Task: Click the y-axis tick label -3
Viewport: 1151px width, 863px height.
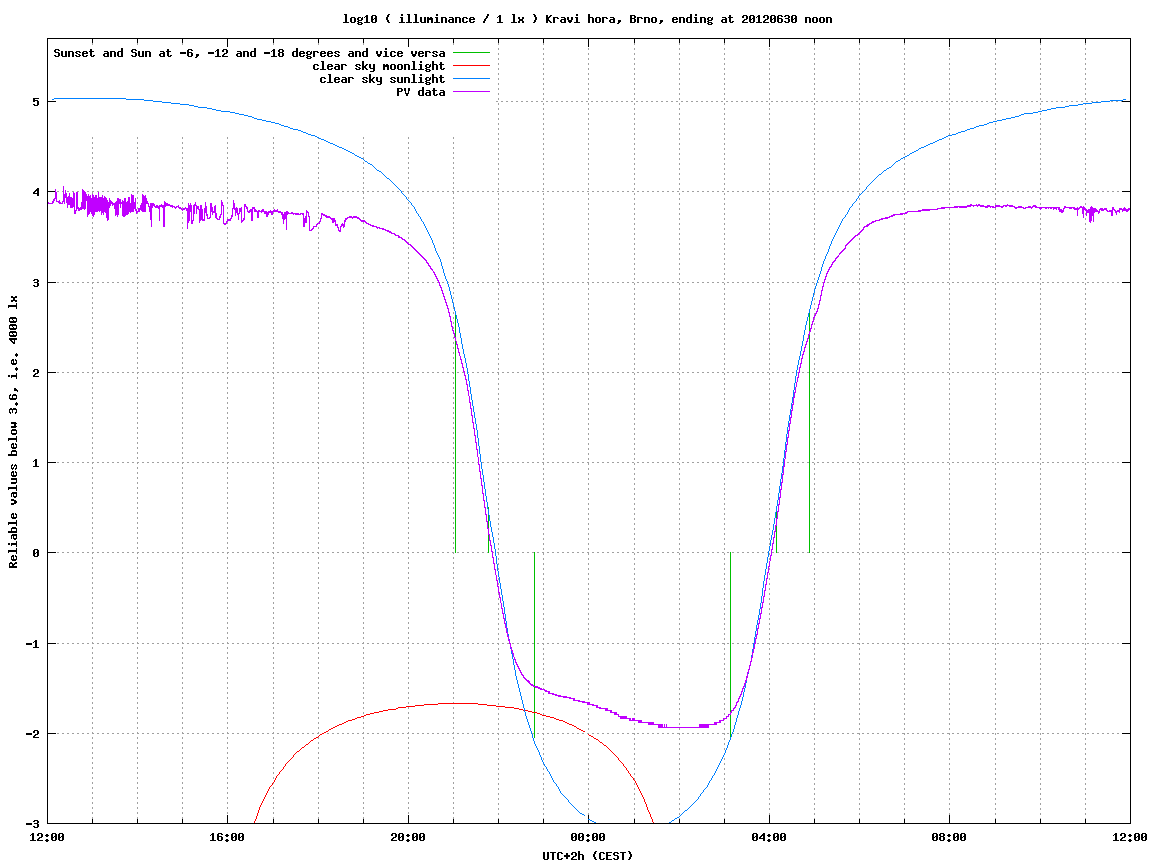Action: 32,824
